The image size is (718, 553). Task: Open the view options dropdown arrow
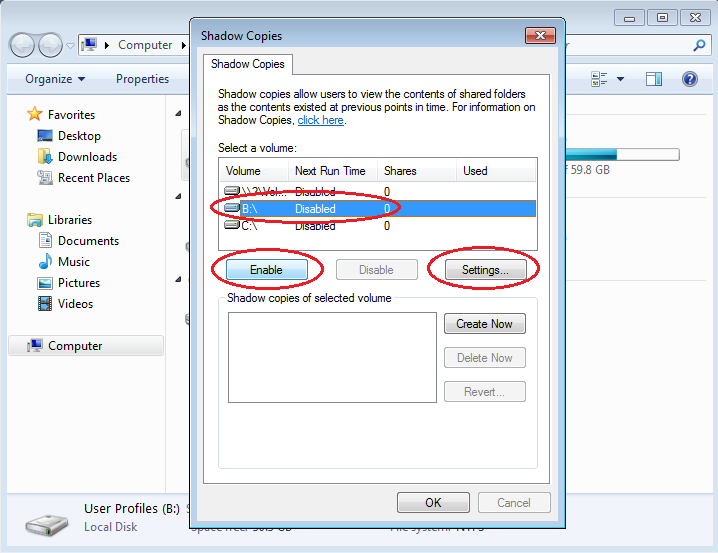620,79
